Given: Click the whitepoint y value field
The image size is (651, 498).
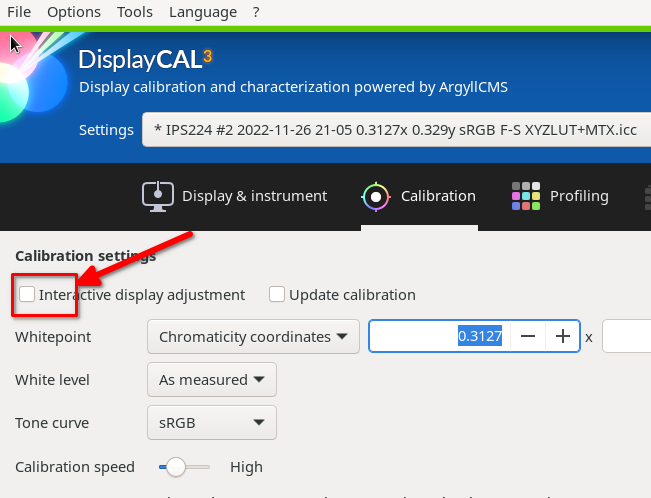Looking at the screenshot, I should point(627,336).
